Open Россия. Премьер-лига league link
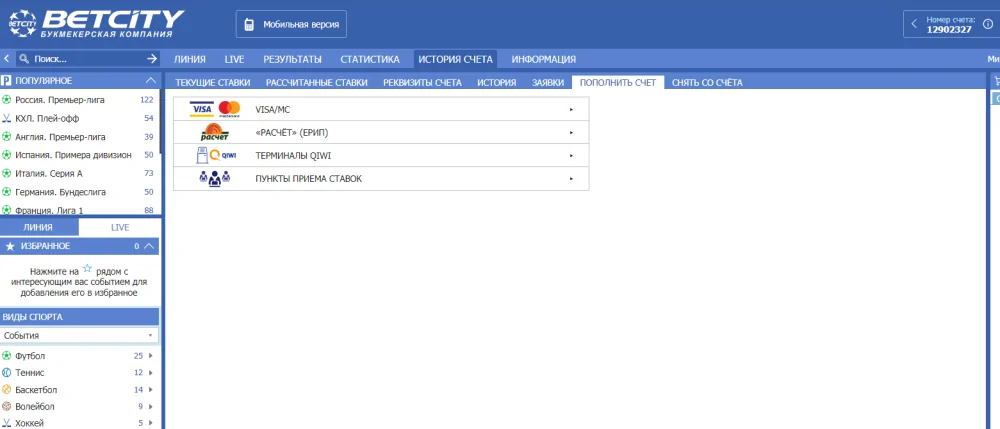This screenshot has width=1000, height=429. [x=60, y=100]
